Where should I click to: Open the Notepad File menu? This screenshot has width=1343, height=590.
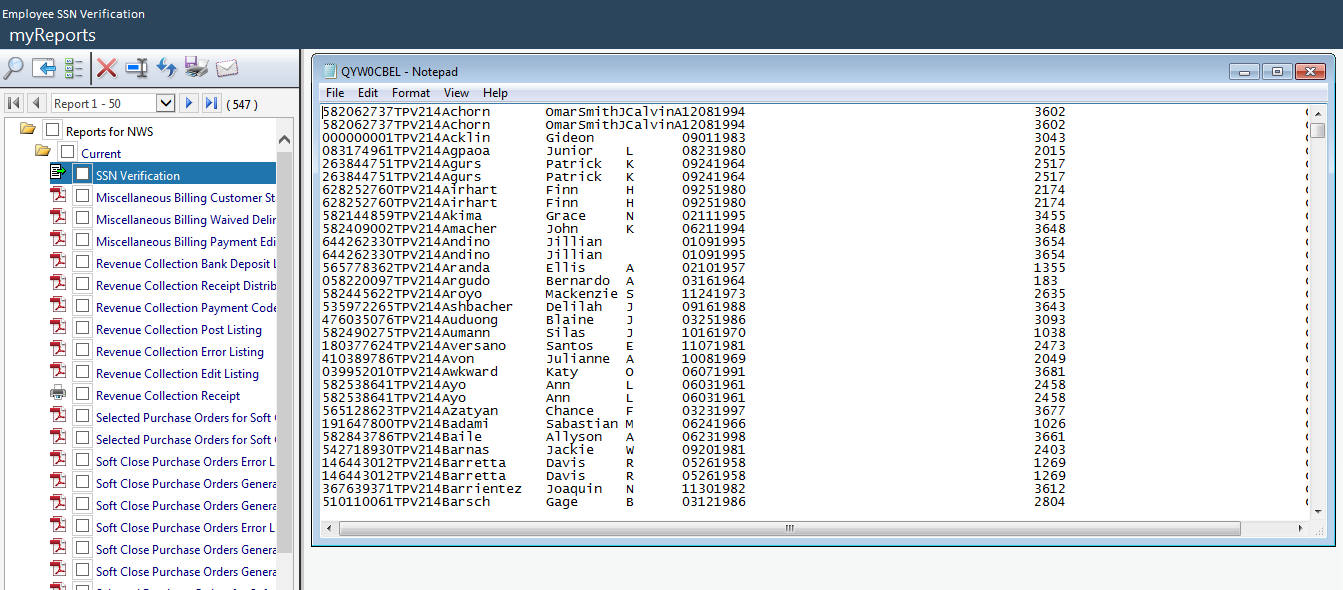click(335, 93)
